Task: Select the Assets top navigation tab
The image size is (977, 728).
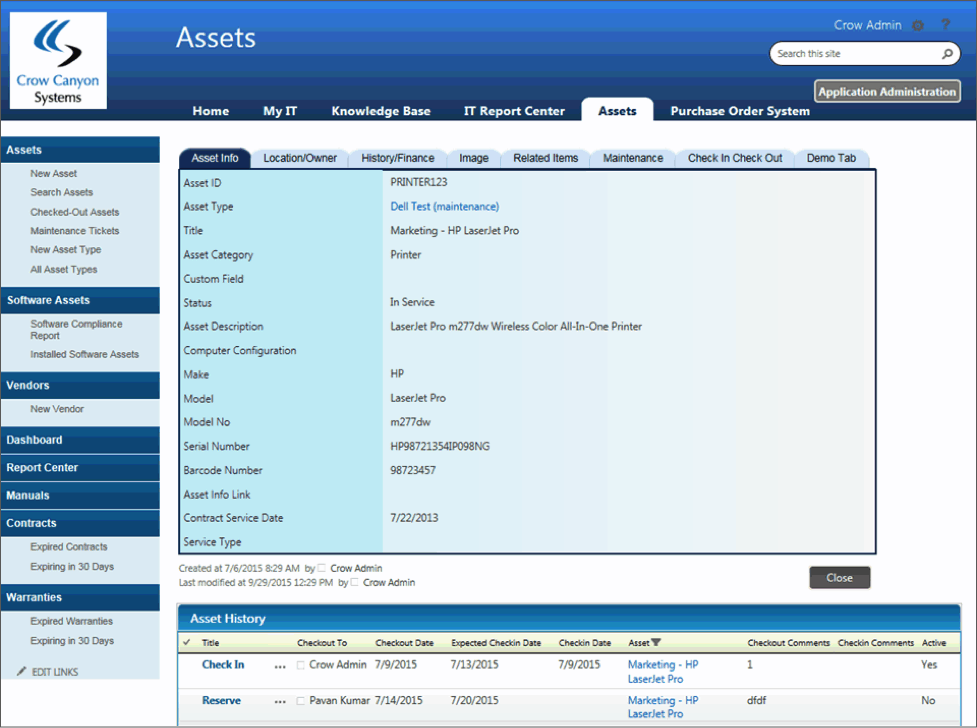Action: [617, 110]
